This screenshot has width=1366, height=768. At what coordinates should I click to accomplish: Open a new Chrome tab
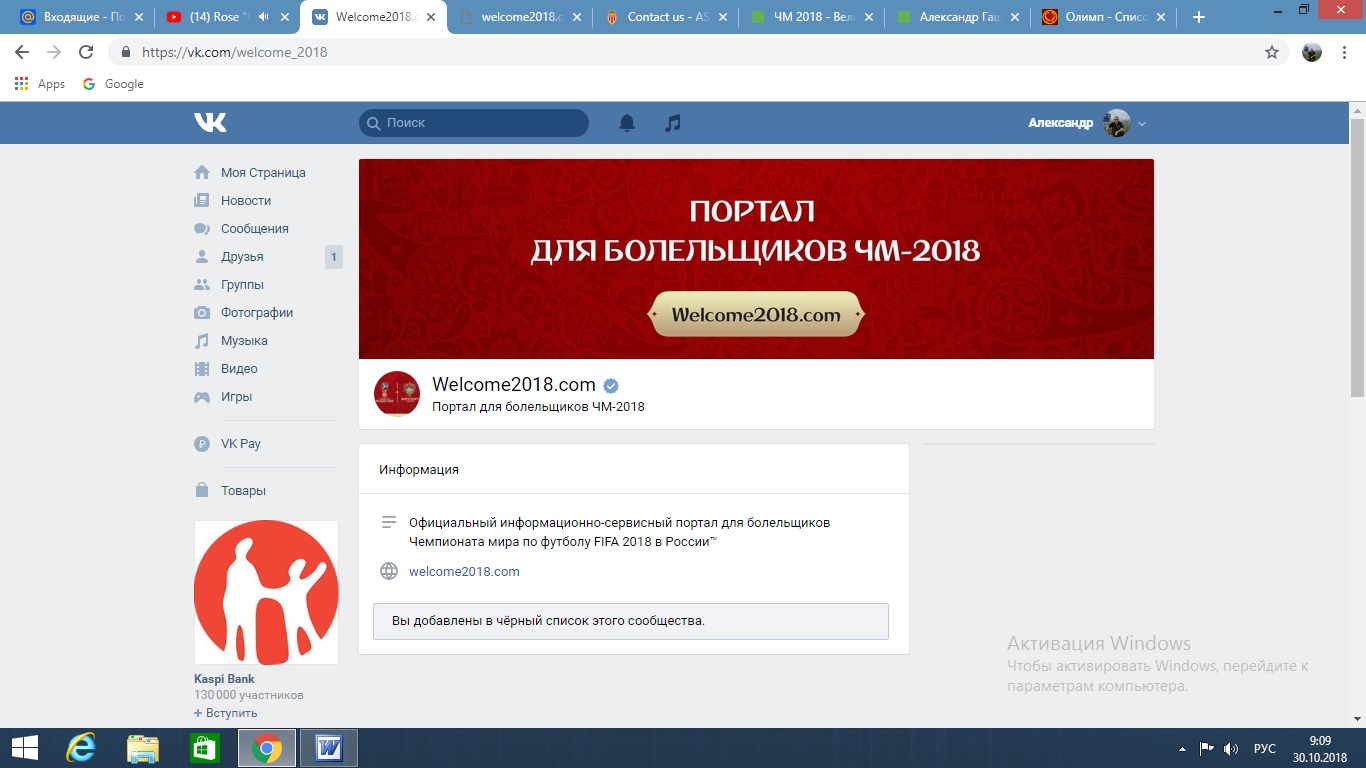pos(1199,17)
